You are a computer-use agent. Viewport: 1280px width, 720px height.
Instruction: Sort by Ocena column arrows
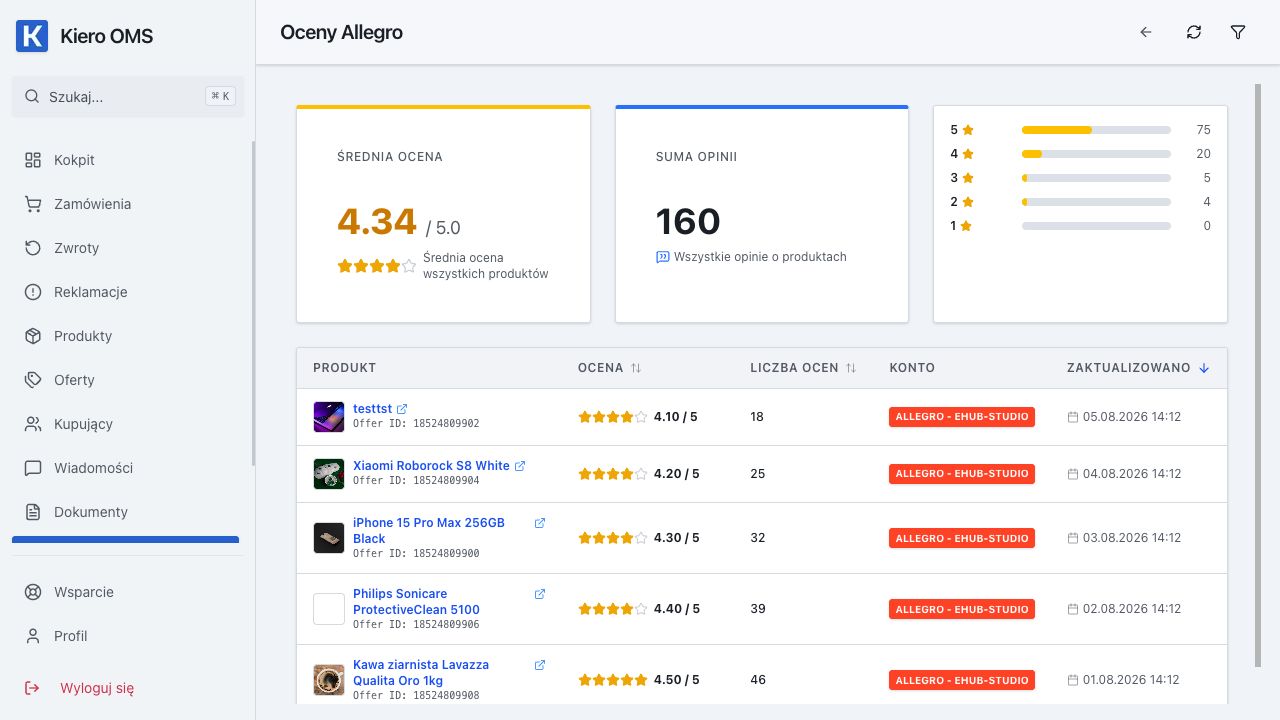[635, 368]
